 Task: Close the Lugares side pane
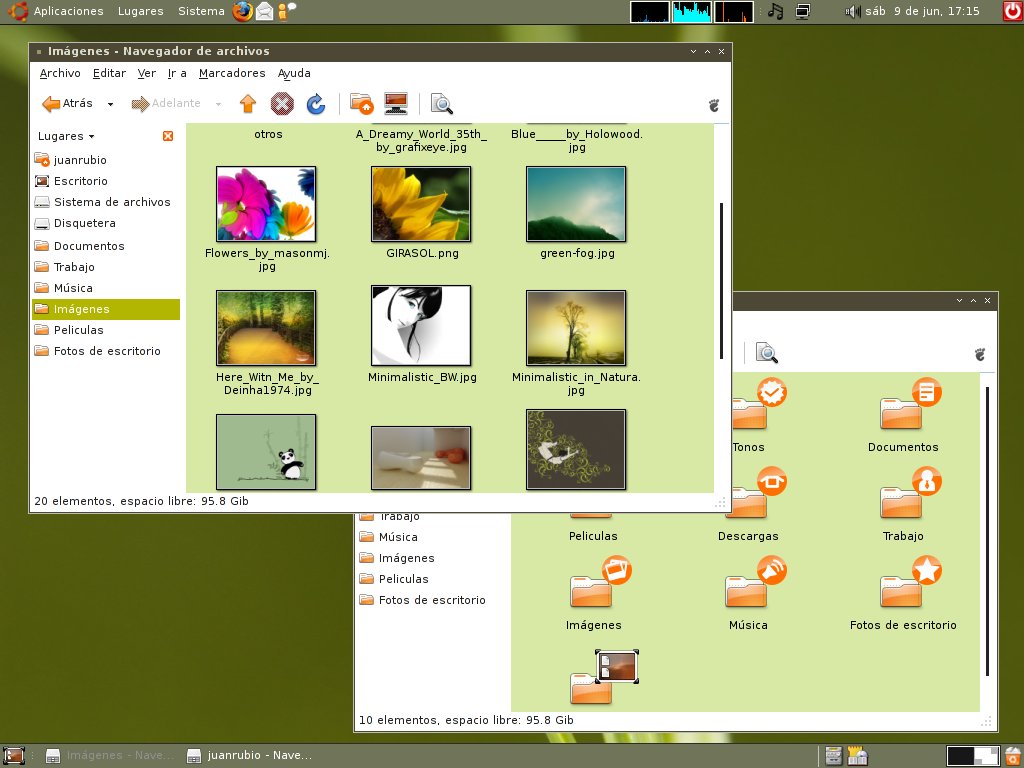click(168, 136)
